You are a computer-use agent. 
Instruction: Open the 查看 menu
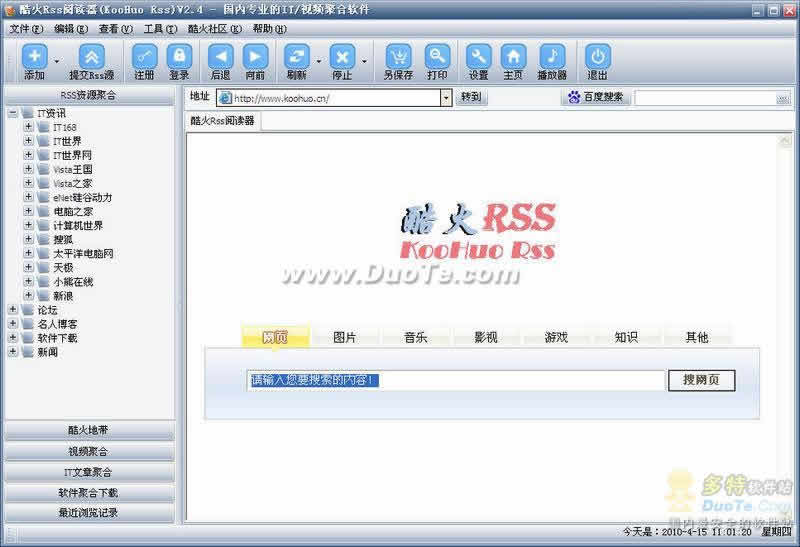(x=116, y=29)
